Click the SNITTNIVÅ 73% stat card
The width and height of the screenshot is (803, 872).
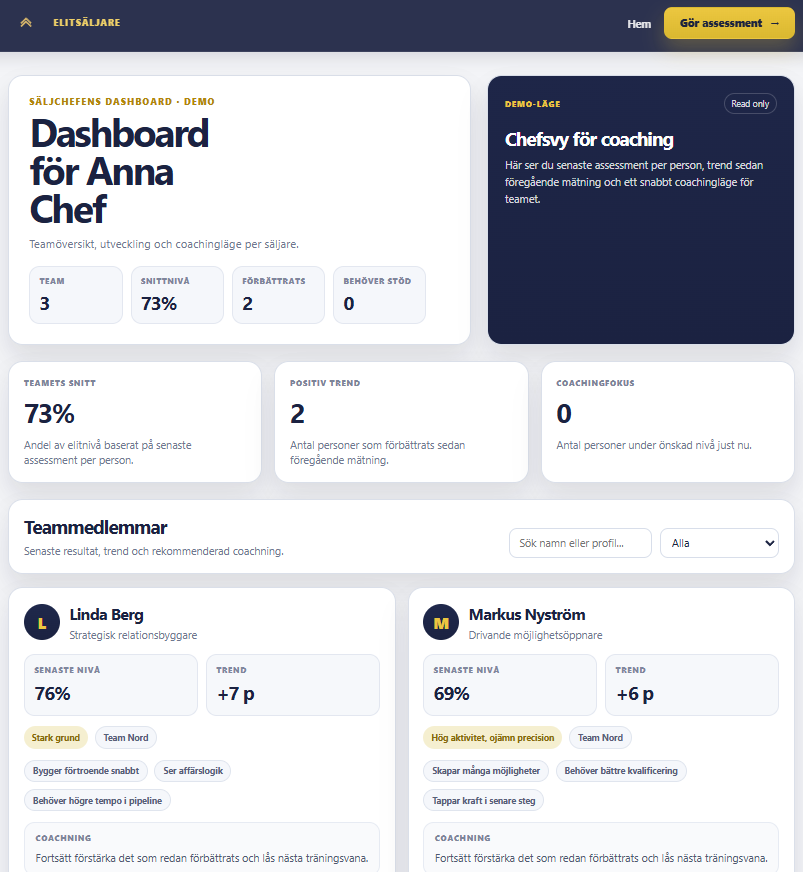pos(177,294)
